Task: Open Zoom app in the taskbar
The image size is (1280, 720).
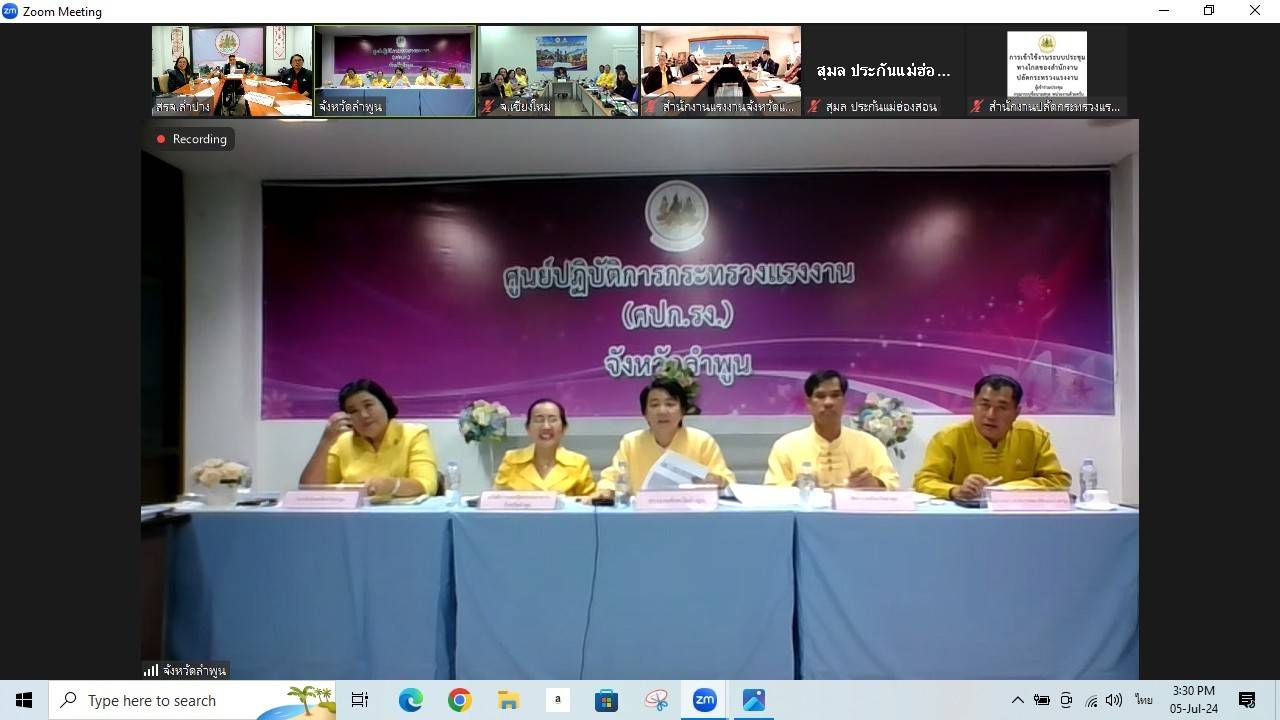Action: click(705, 700)
